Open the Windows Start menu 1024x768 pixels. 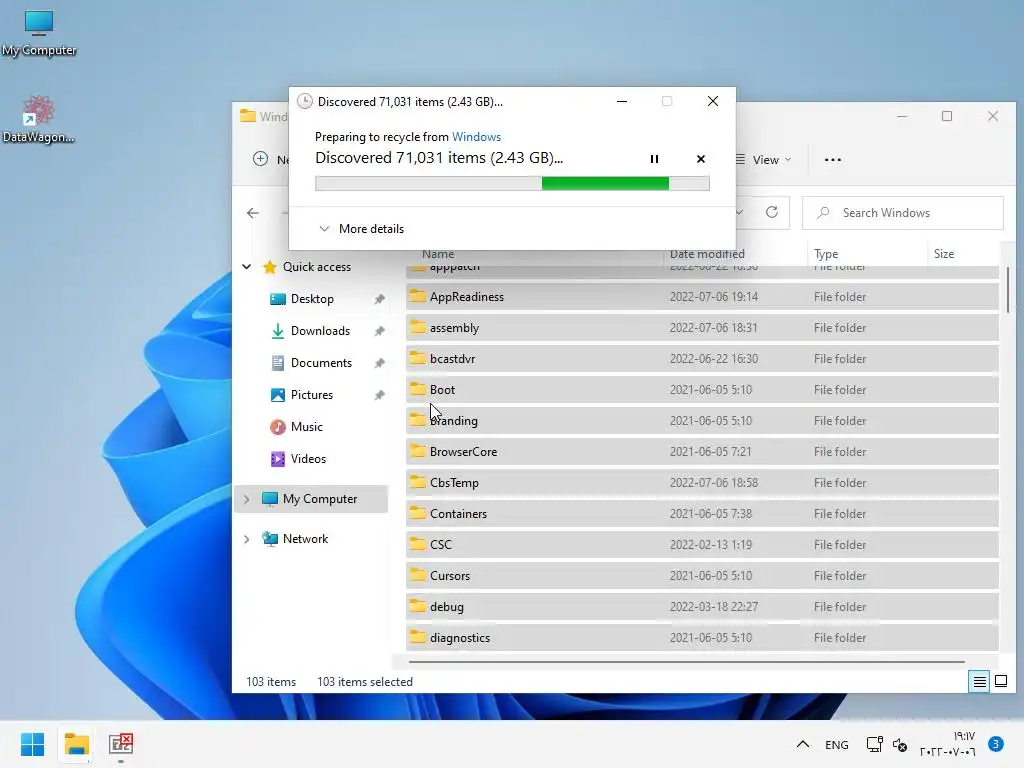pos(33,744)
